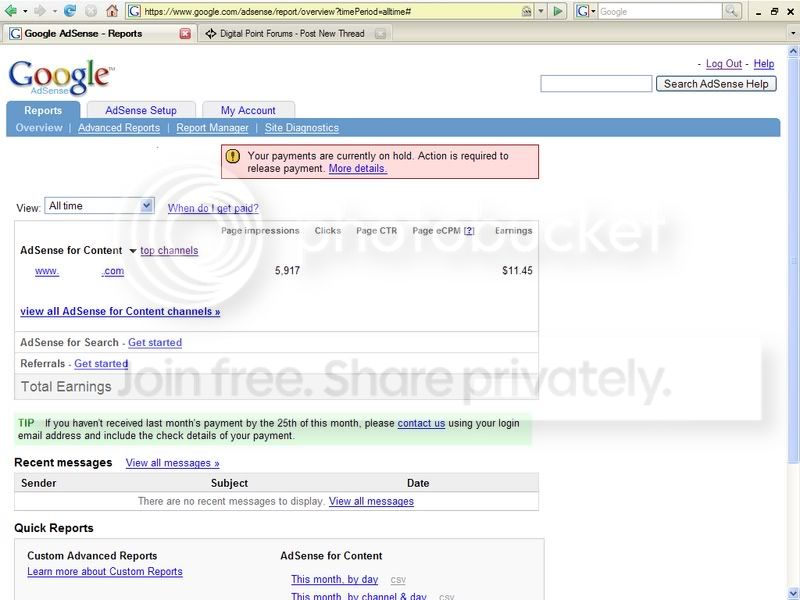Open Report Manager link
800x600 pixels.
pos(212,128)
